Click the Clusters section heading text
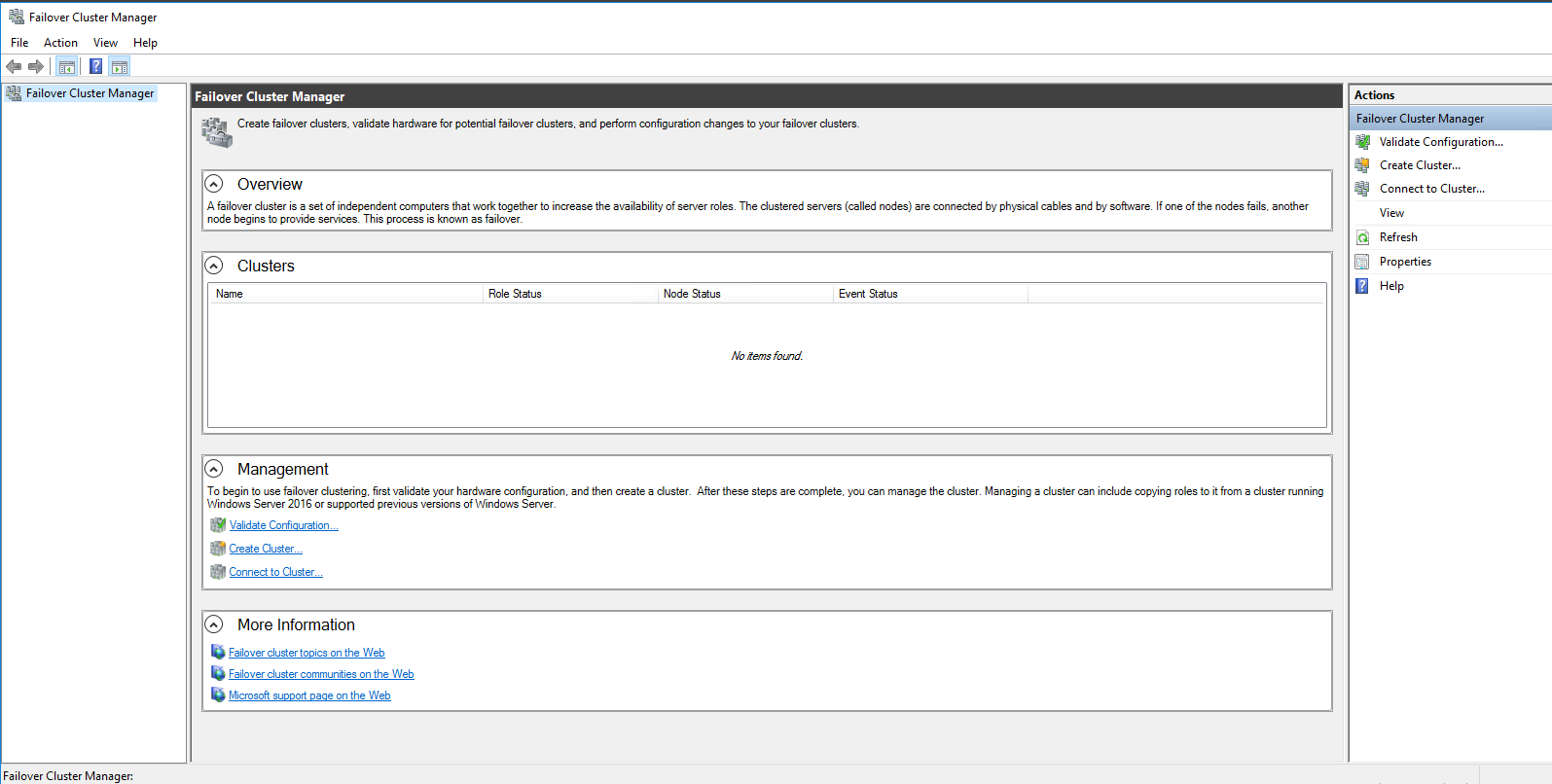 [x=266, y=266]
